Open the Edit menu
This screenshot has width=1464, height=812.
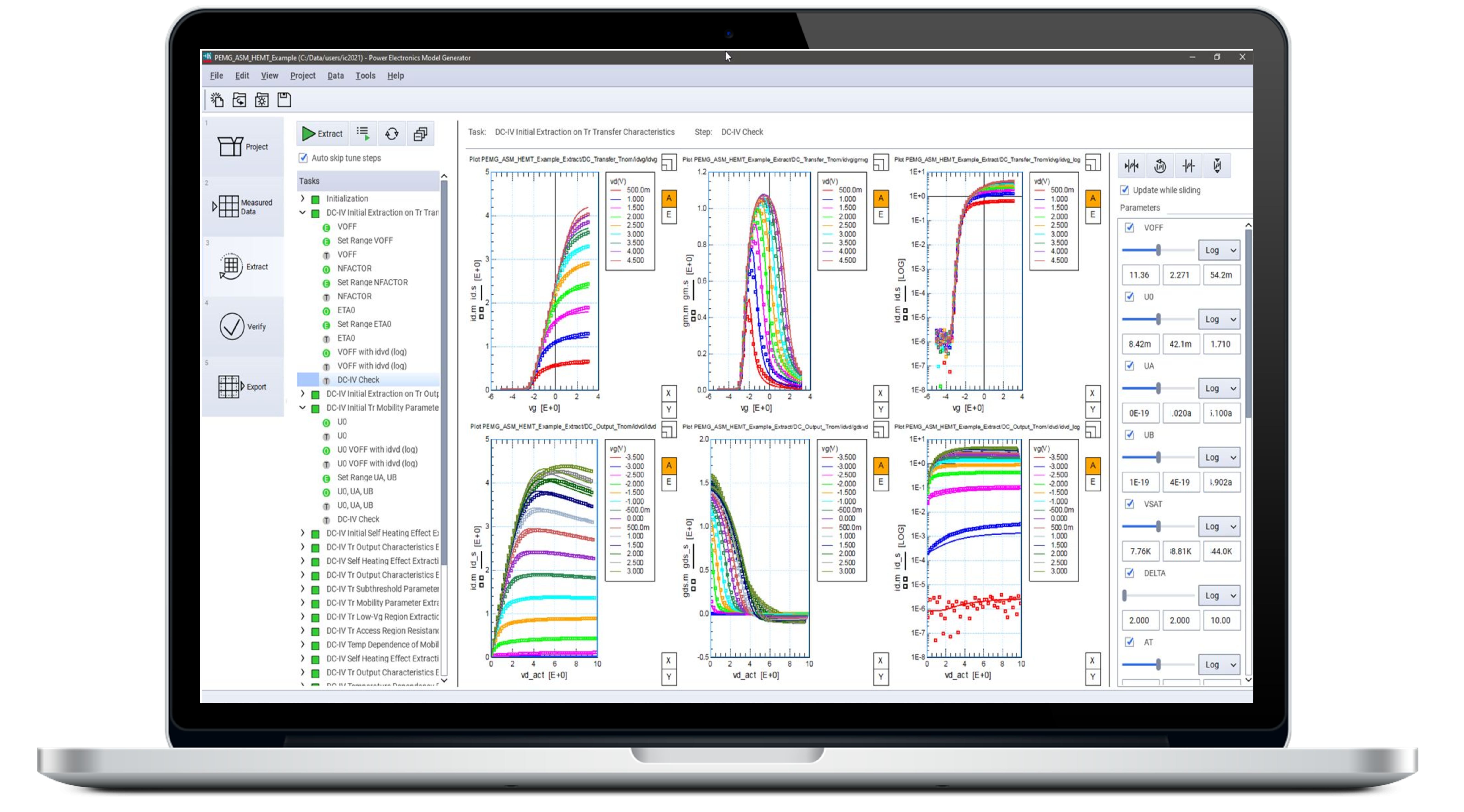pos(242,76)
